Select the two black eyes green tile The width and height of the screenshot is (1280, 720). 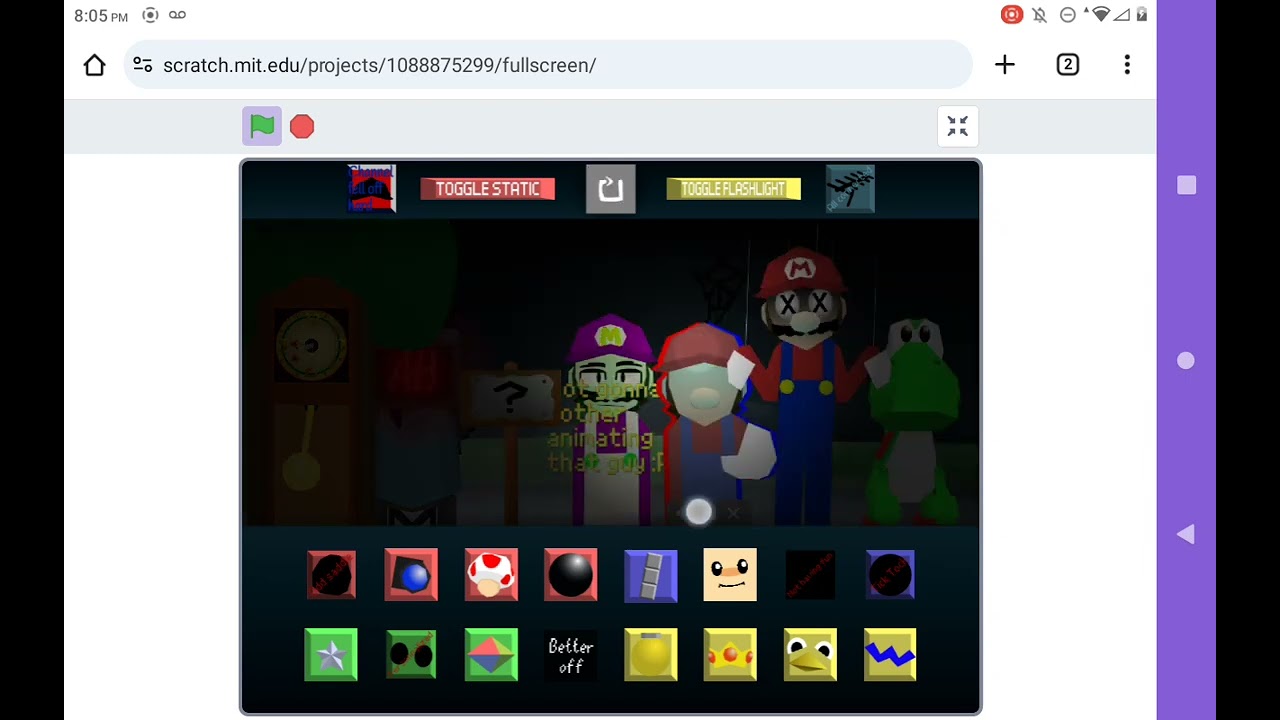click(411, 655)
